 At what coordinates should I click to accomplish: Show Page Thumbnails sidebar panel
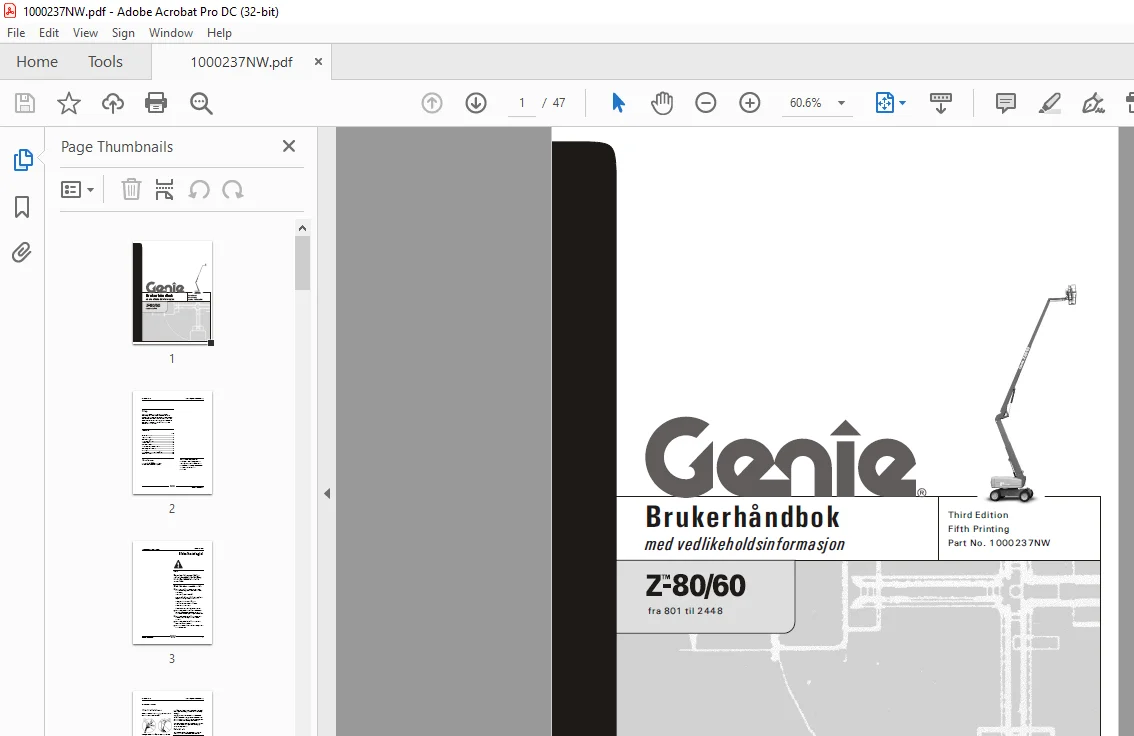tap(22, 160)
